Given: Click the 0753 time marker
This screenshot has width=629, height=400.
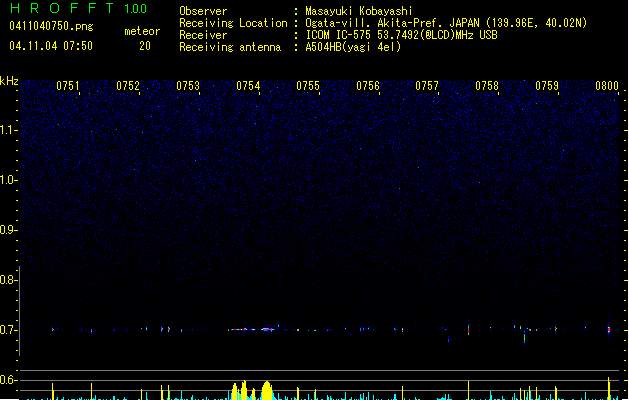Looking at the screenshot, I should 188,86.
